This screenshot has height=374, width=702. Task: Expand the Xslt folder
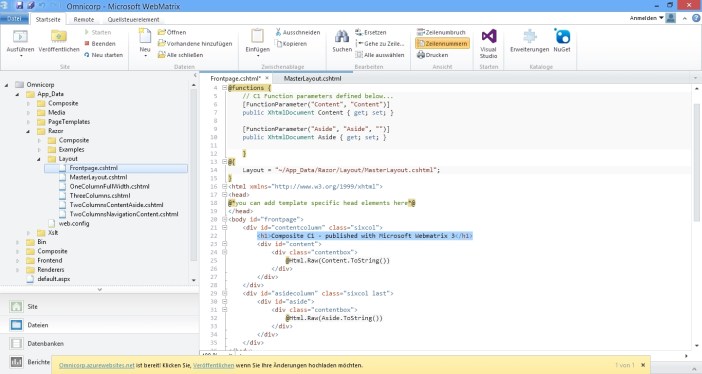[28, 233]
